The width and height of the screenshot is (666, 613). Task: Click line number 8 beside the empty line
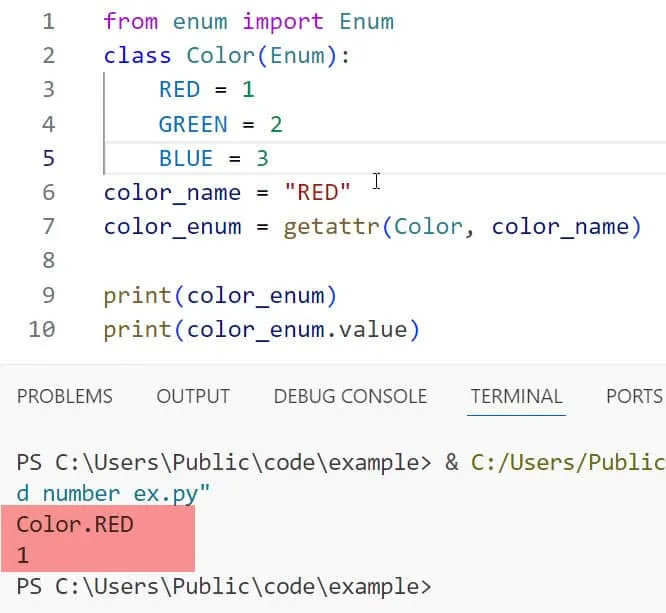pos(48,260)
